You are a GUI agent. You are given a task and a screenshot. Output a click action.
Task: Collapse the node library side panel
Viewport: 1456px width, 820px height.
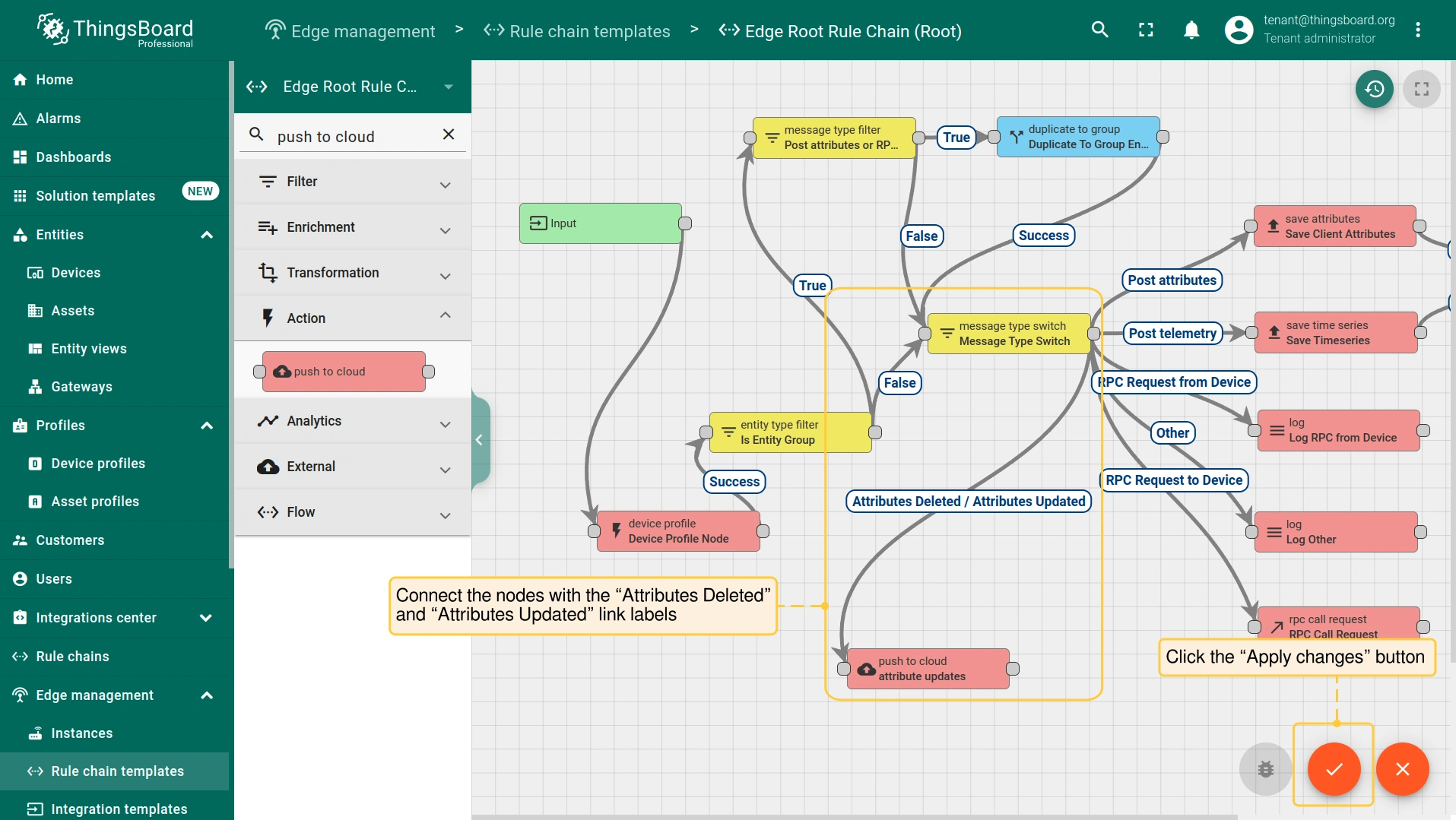coord(480,439)
